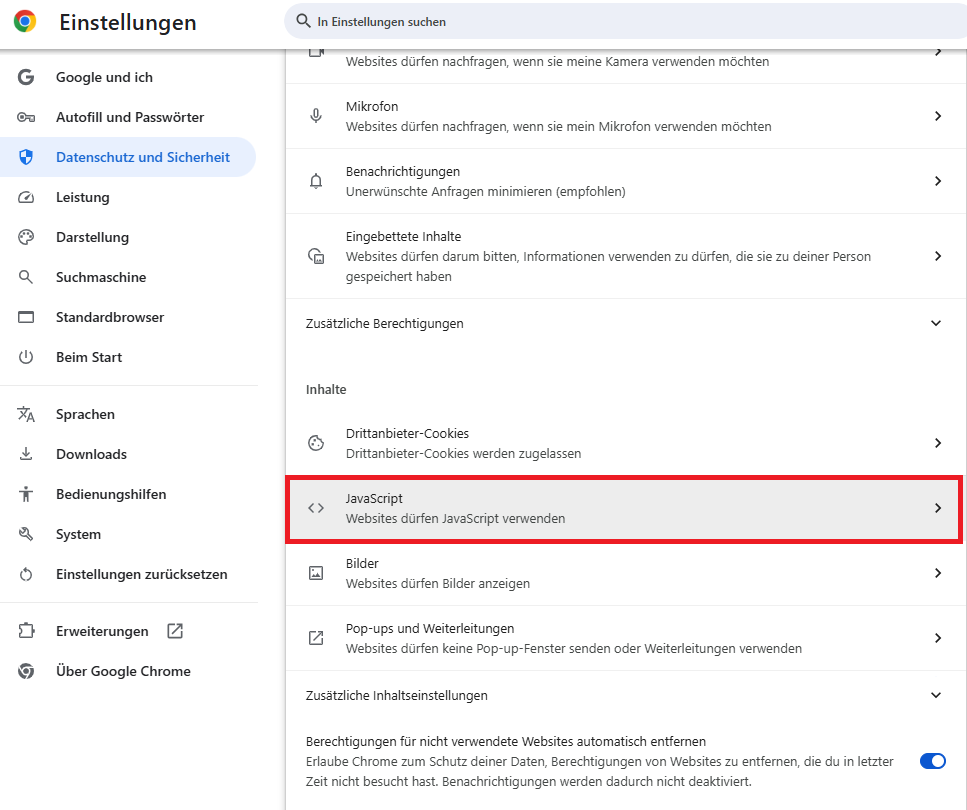This screenshot has width=967, height=810.
Task: Click the palette icon for Darstellung
Action: coord(26,238)
